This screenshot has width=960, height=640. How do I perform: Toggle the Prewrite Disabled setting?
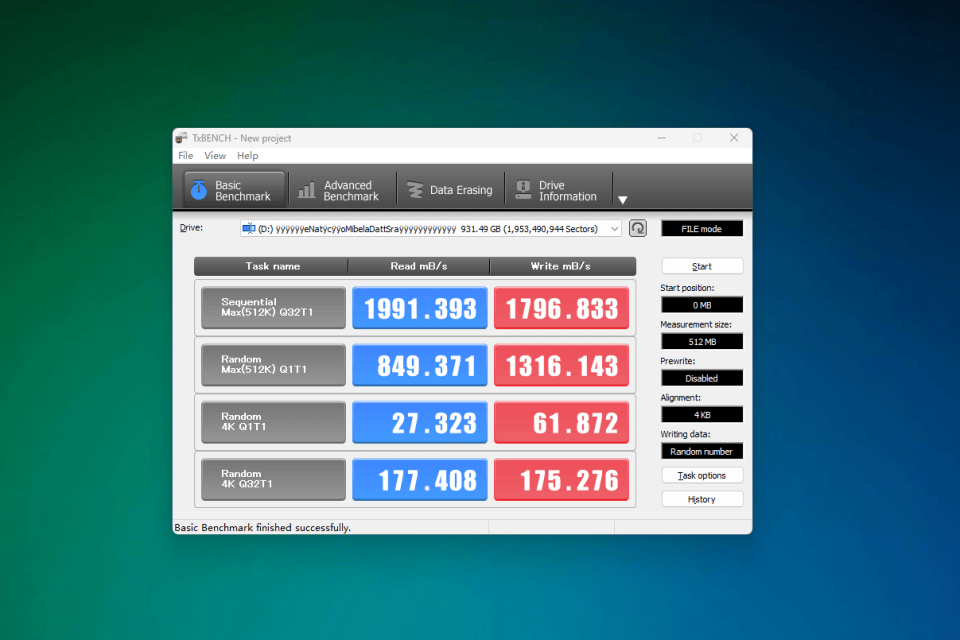point(702,379)
